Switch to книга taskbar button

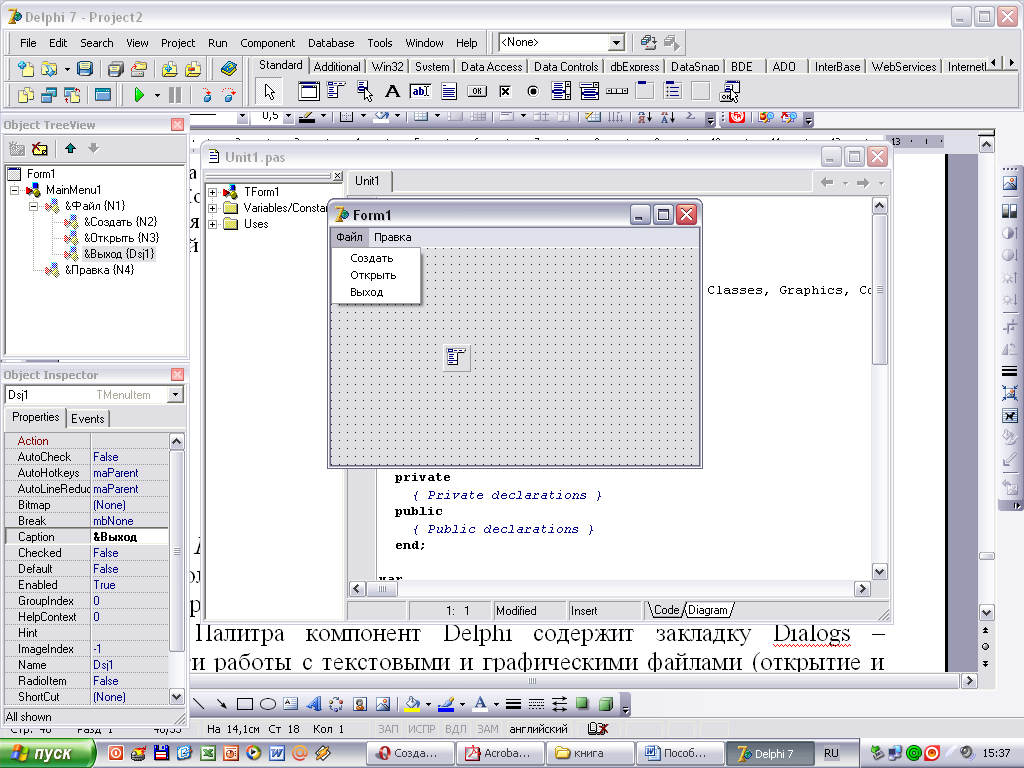tap(588, 753)
